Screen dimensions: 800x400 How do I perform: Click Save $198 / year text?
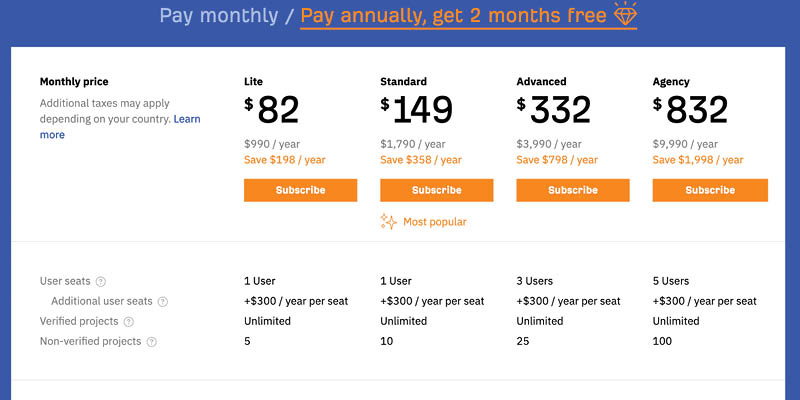pyautogui.click(x=285, y=160)
